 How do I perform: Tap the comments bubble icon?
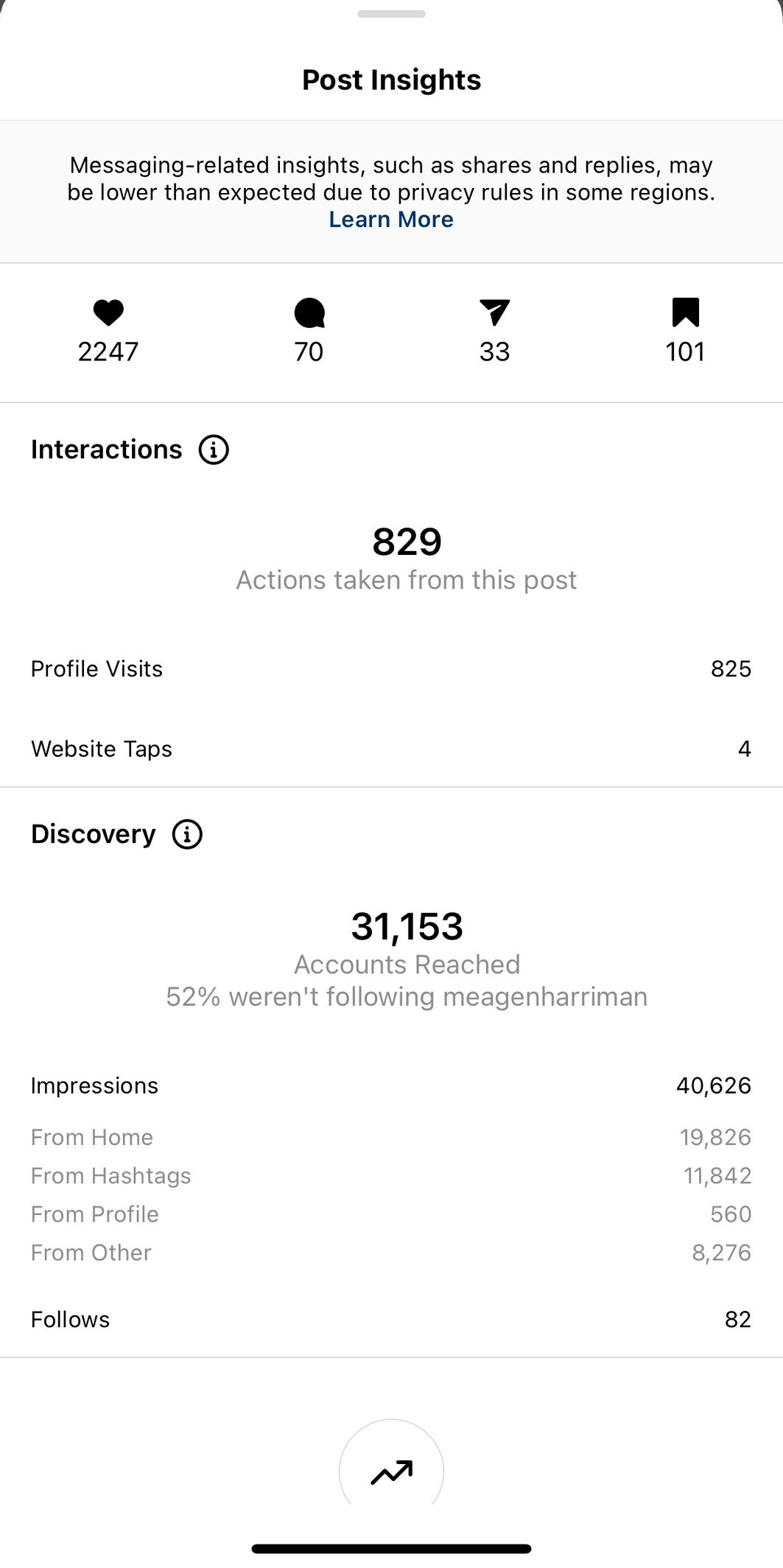pos(309,312)
